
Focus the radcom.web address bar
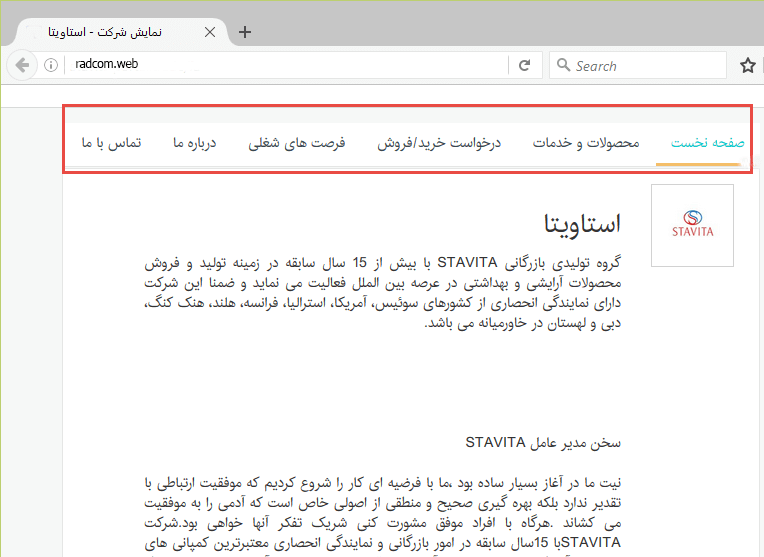click(x=280, y=66)
